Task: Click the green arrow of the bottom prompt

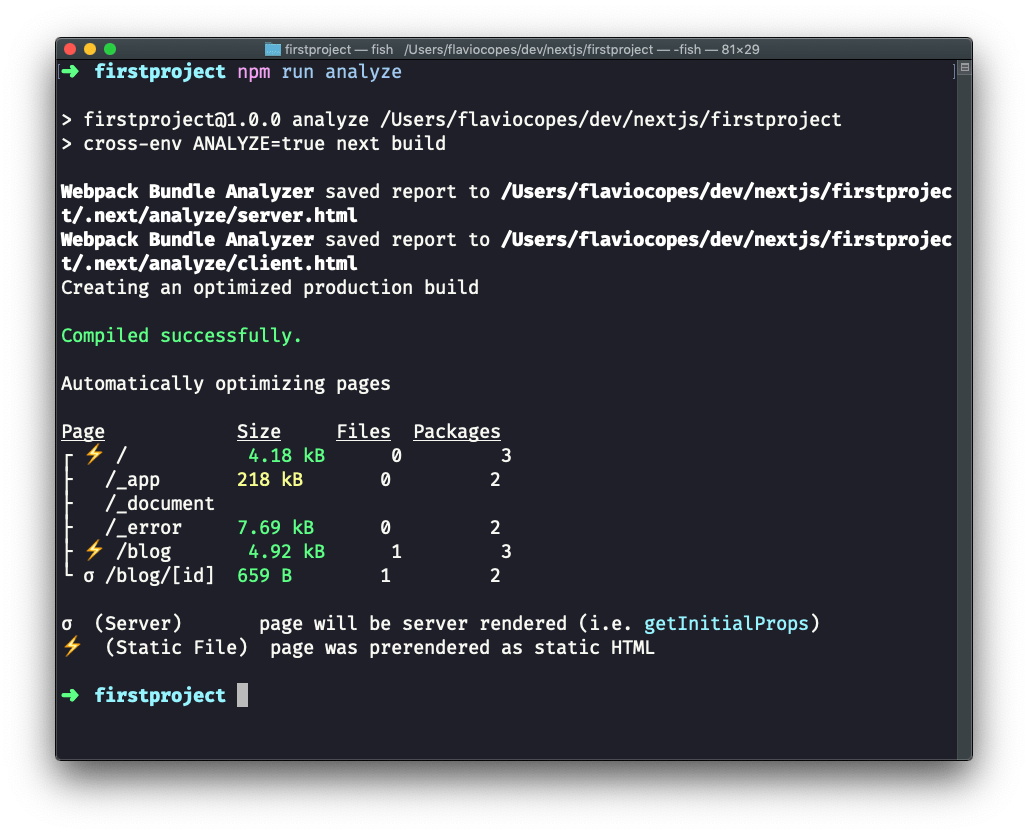Action: coord(70,695)
